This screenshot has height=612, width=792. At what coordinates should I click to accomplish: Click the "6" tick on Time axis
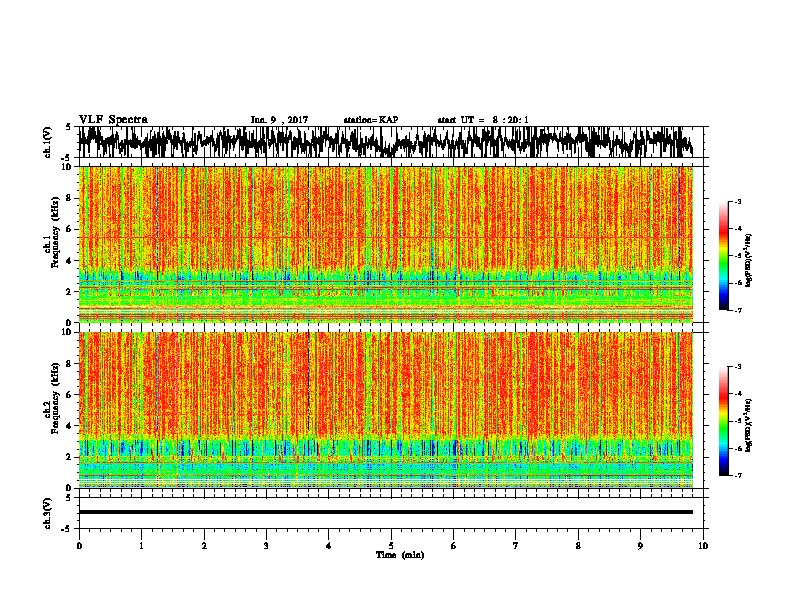[x=454, y=546]
